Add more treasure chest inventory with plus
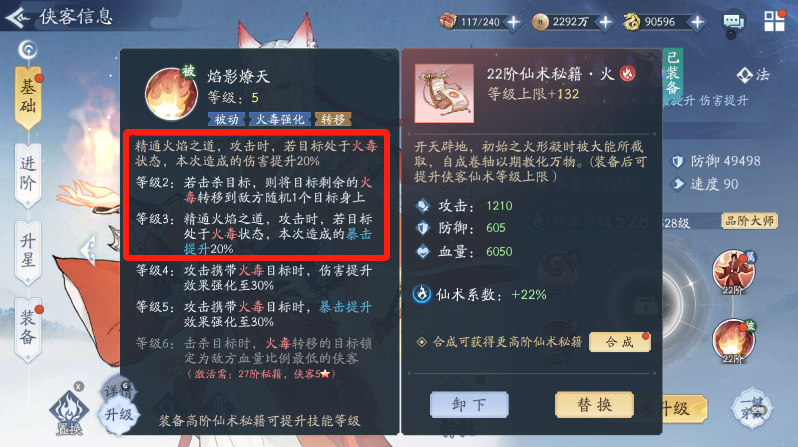This screenshot has width=798, height=447. [514, 22]
